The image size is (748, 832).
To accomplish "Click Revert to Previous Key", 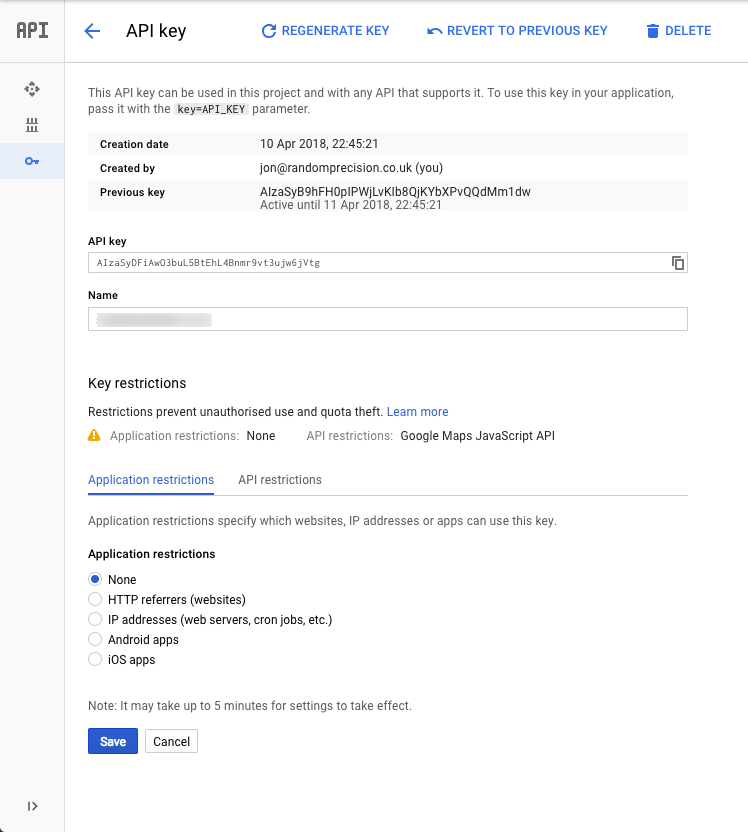I will click(517, 31).
